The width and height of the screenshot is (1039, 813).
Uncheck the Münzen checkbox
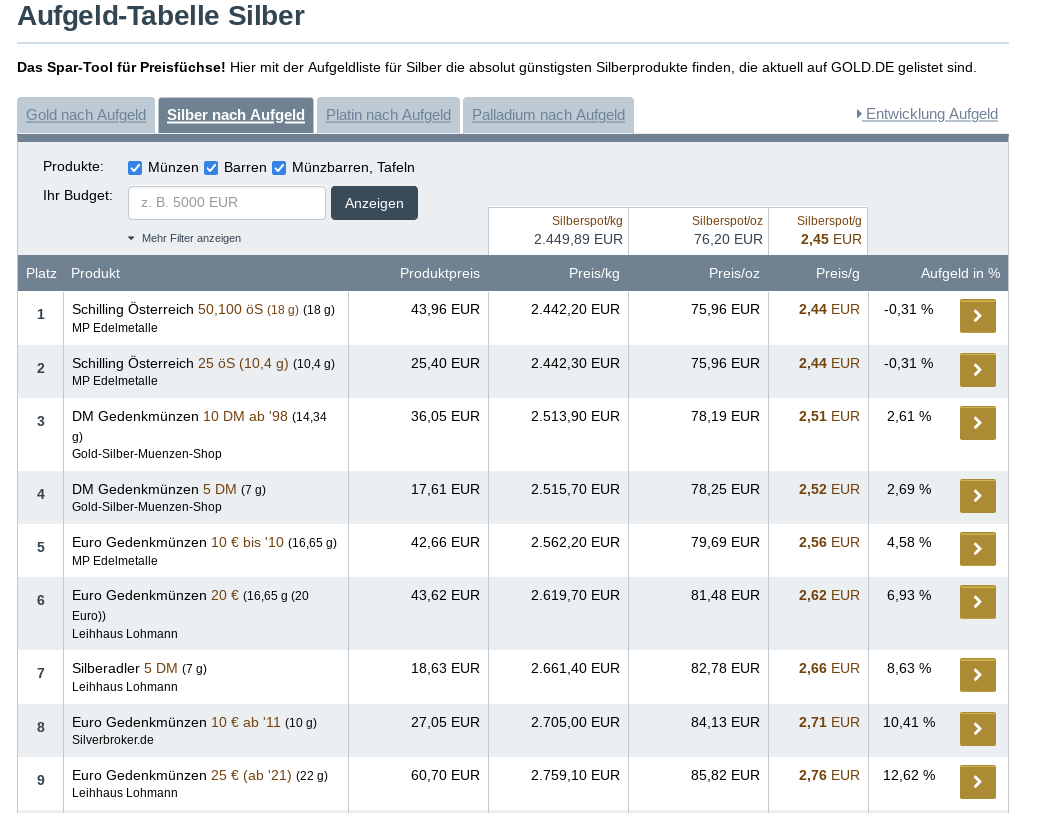(x=135, y=168)
